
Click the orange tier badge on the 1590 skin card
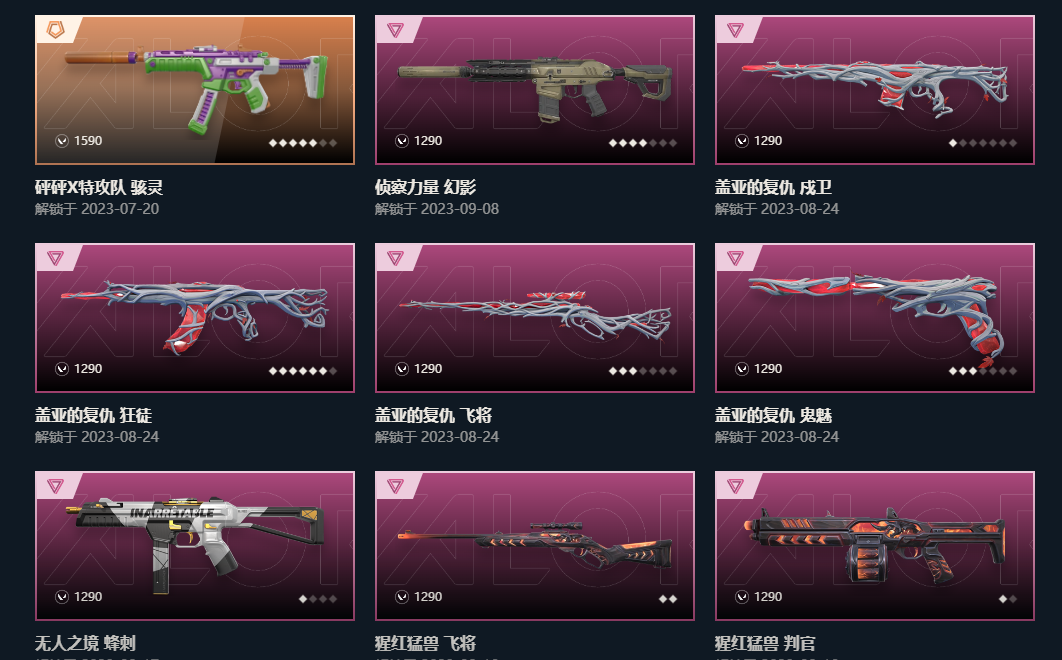(x=55, y=30)
